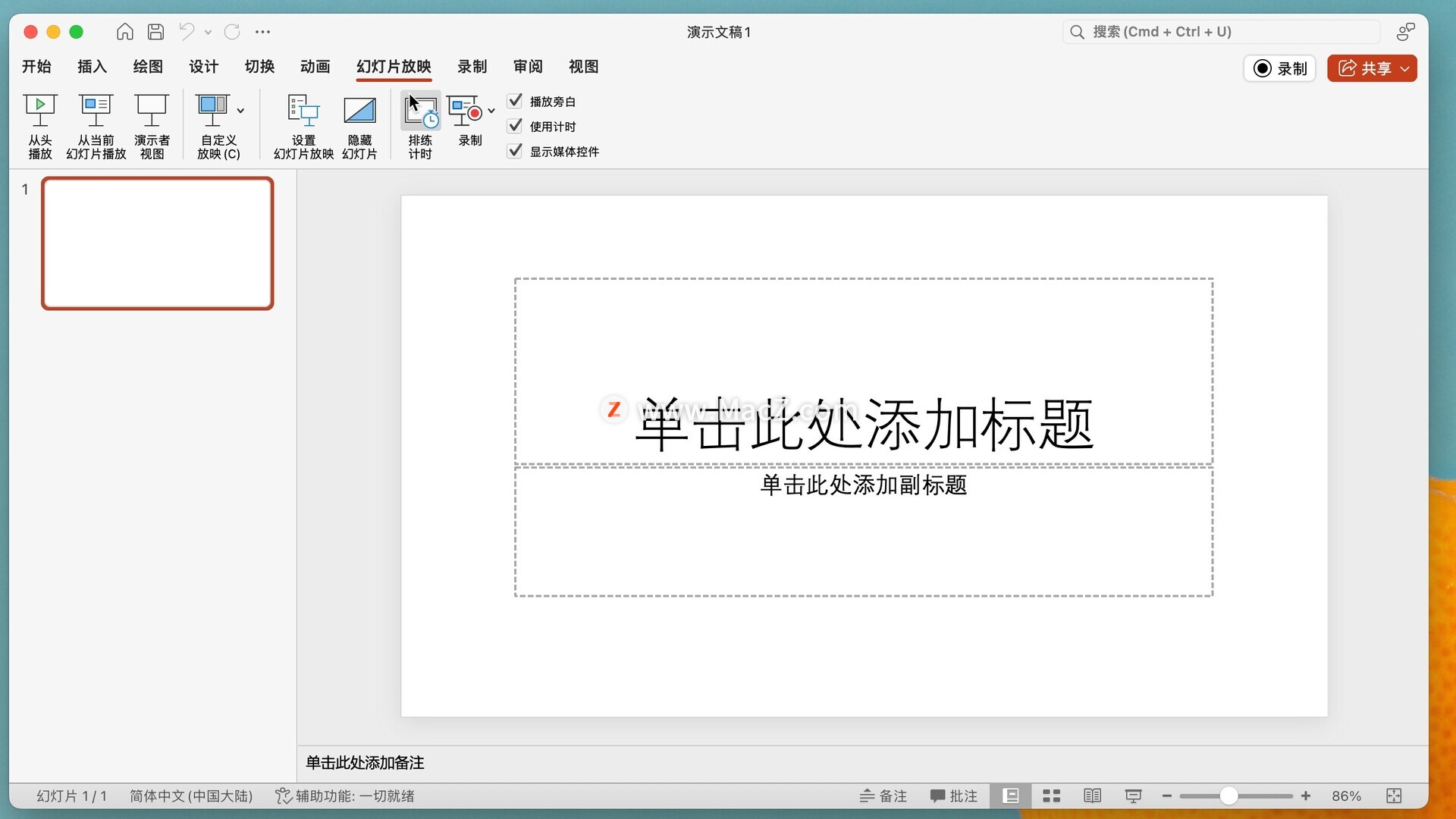Click the collaboration people icon
The height and width of the screenshot is (819, 1456).
point(1405,32)
